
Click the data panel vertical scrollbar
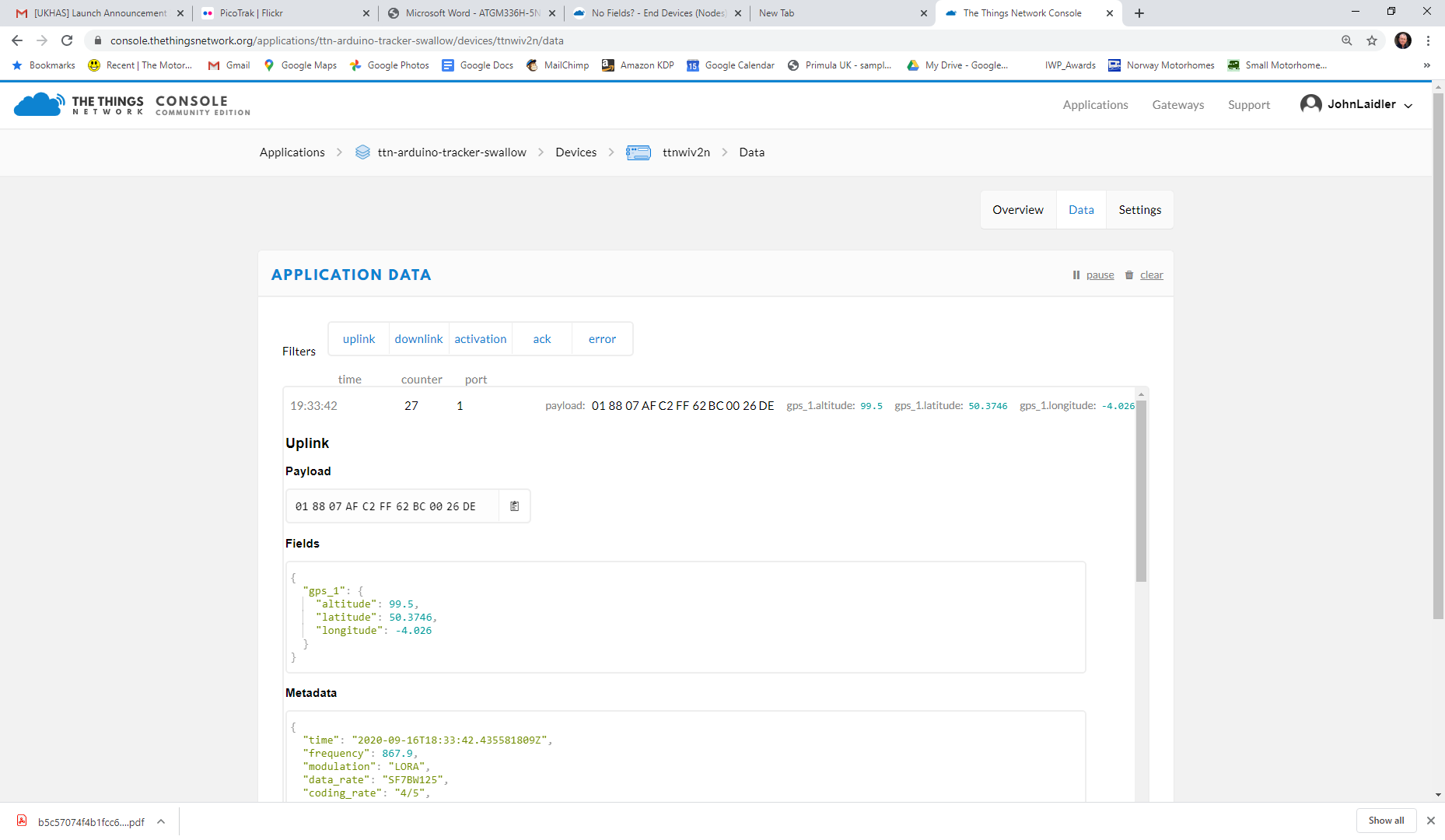(1141, 490)
